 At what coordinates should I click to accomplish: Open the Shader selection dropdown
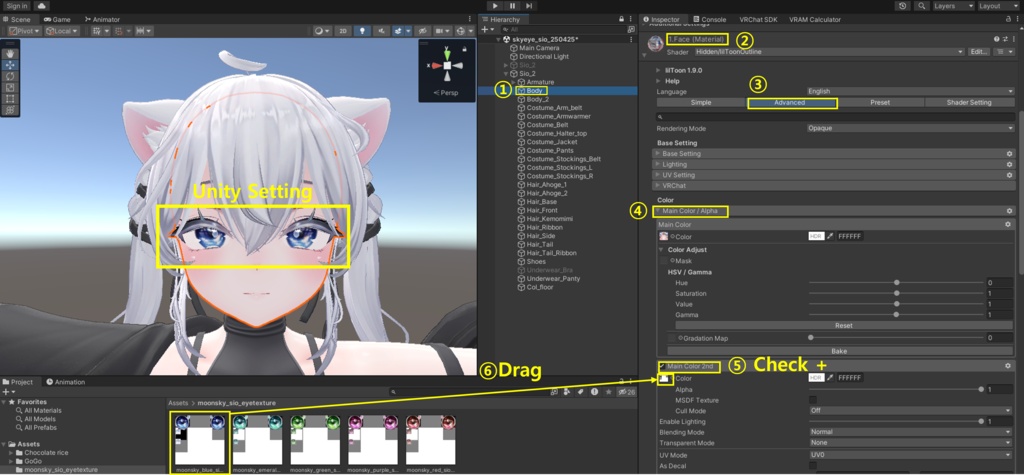[x=829, y=52]
